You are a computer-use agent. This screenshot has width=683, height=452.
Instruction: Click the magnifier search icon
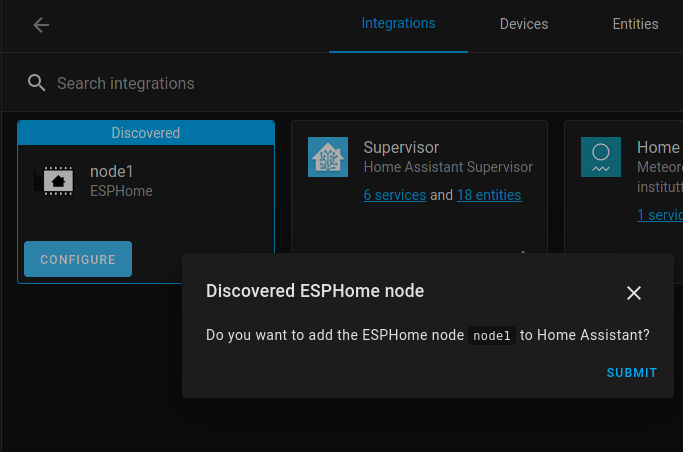[37, 83]
